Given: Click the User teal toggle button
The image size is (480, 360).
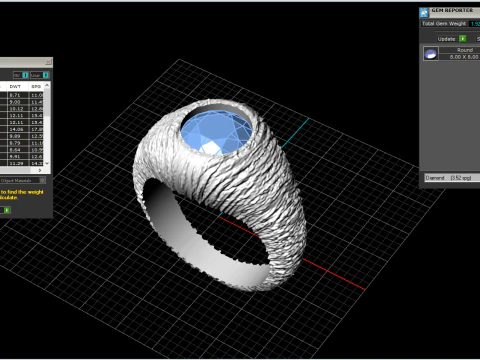Looking at the screenshot, I should point(46,75).
